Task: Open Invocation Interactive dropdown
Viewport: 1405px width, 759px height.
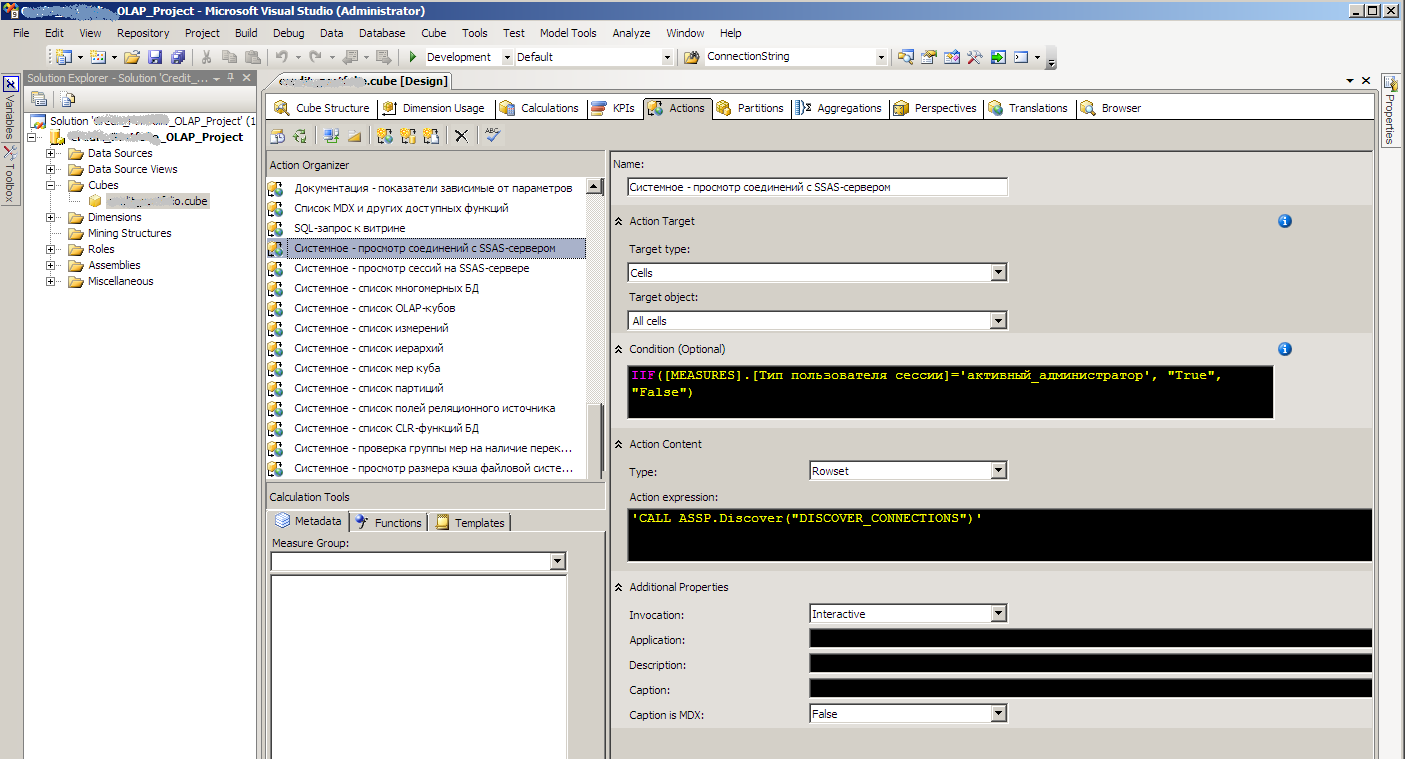Action: [998, 614]
